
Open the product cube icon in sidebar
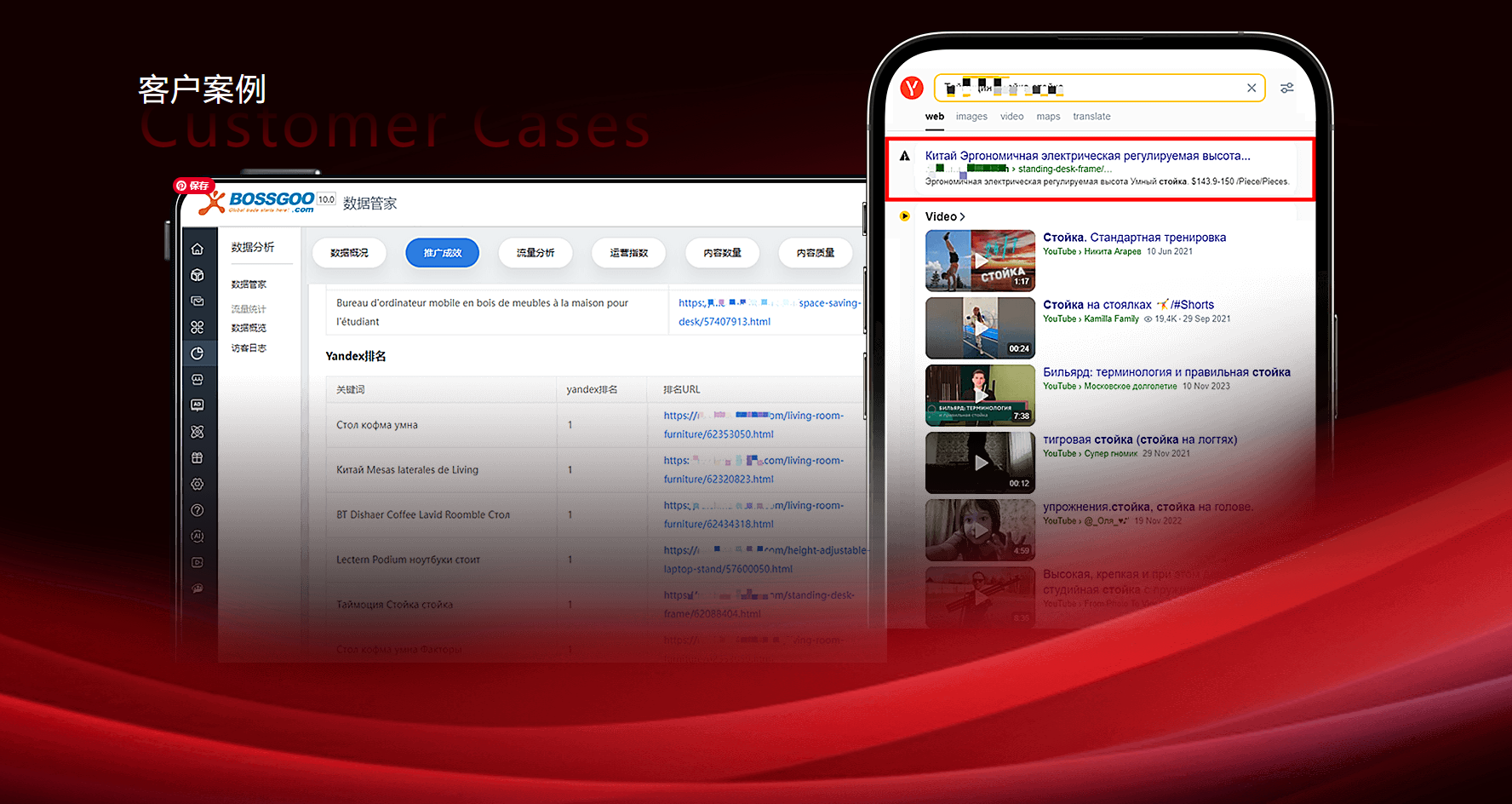coord(198,275)
